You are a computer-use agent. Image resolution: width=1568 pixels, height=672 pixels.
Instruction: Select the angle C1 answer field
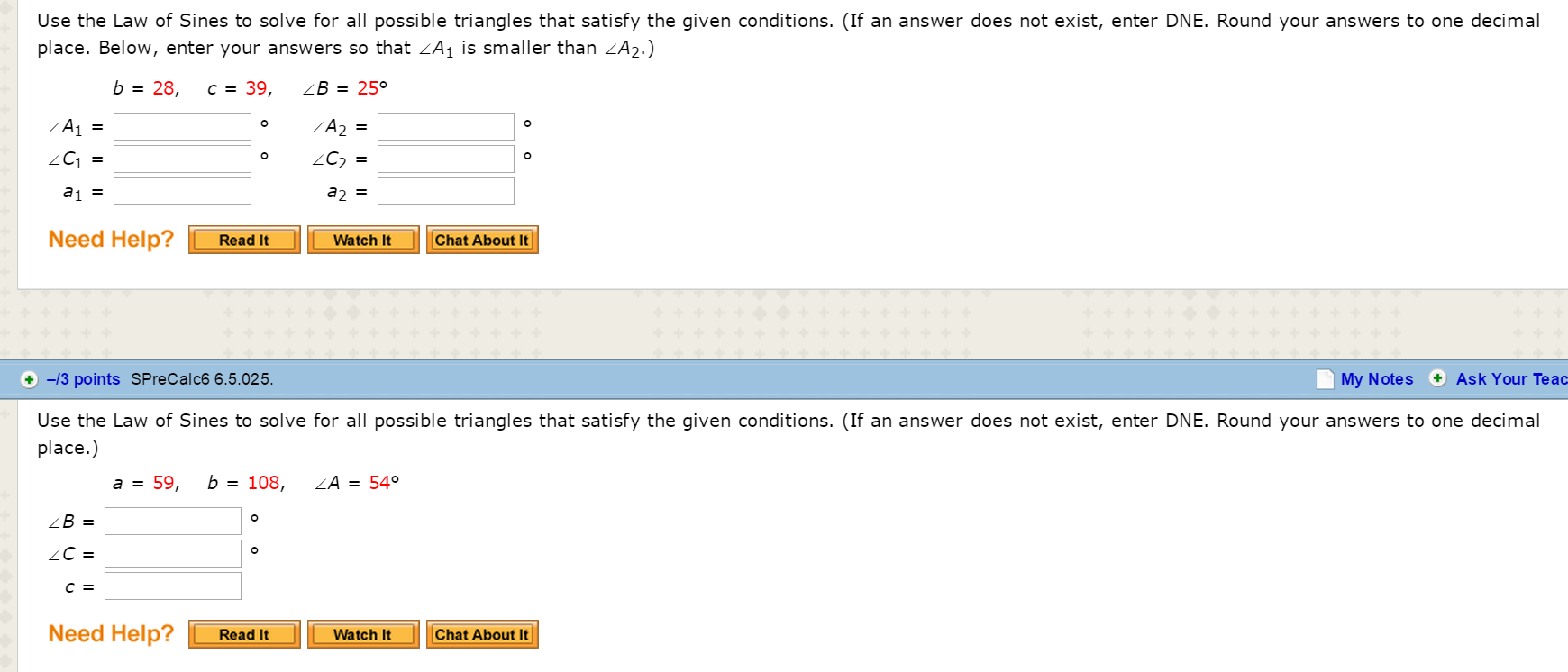(x=182, y=159)
